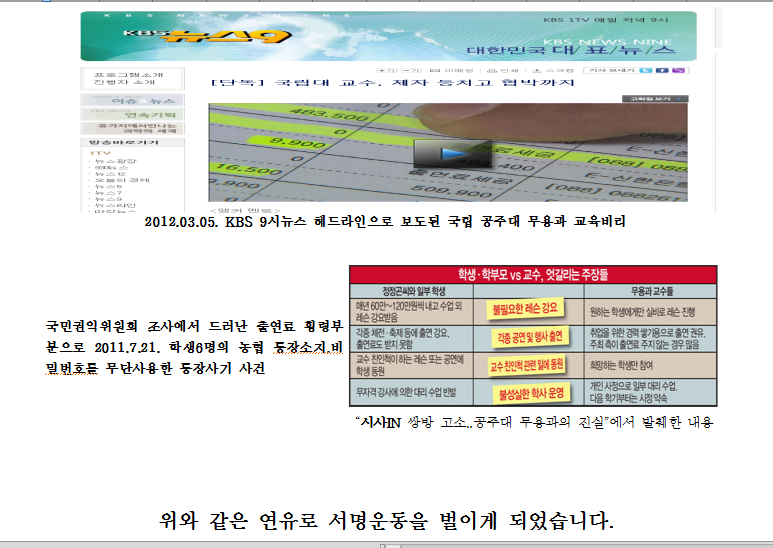Open the 뉴스9 link in the sidebar list
Image resolution: width=773 pixels, height=548 pixels.
coord(108,199)
